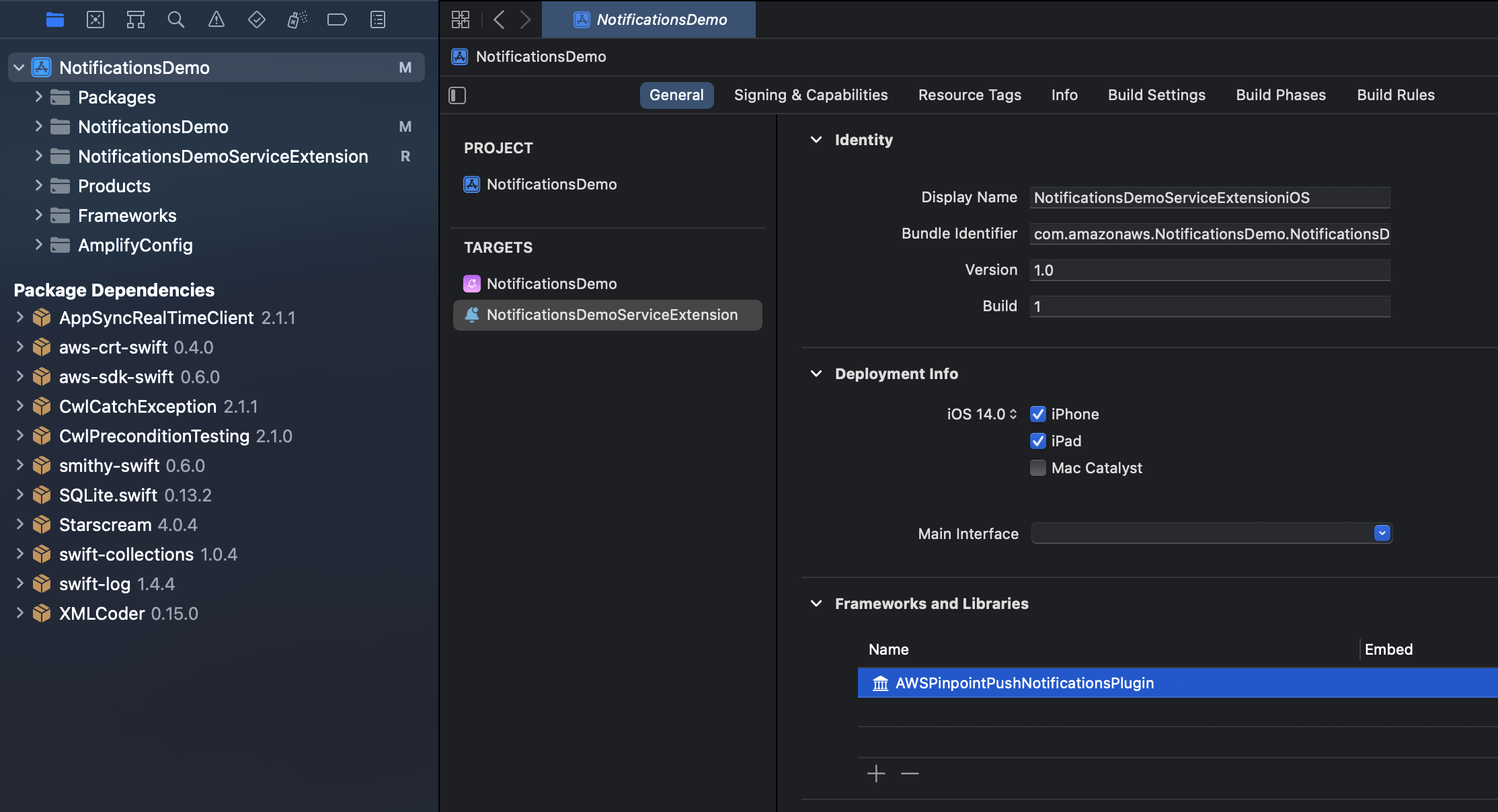
Task: Go back with the left chevron
Action: (499, 19)
